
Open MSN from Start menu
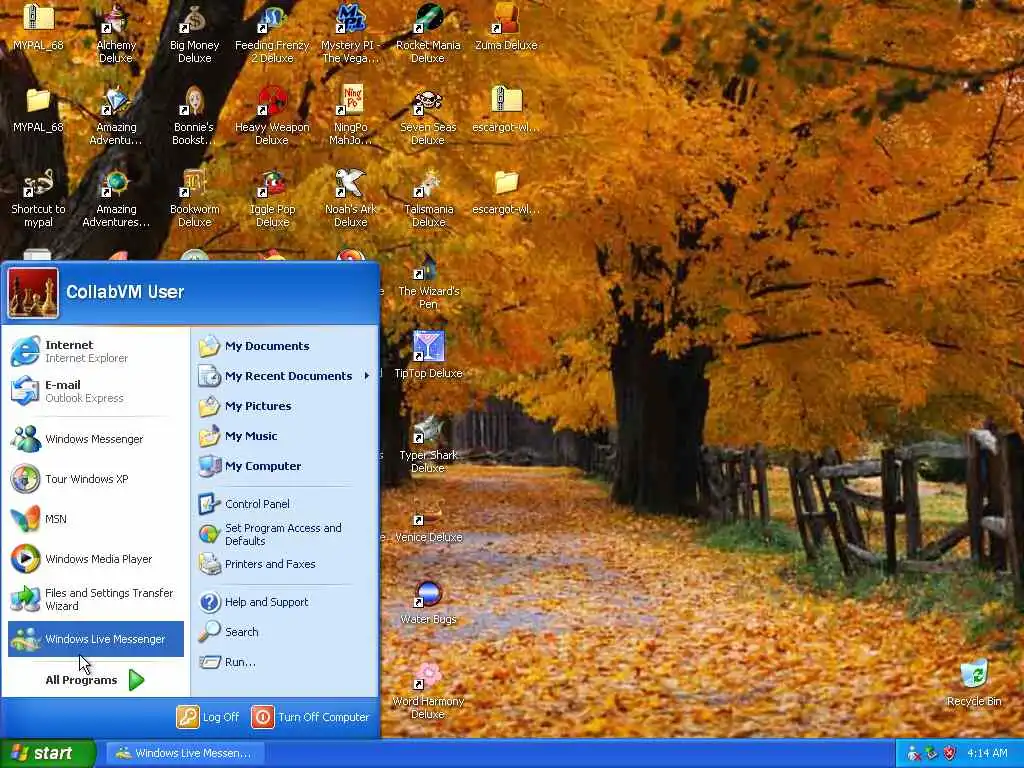(96, 519)
